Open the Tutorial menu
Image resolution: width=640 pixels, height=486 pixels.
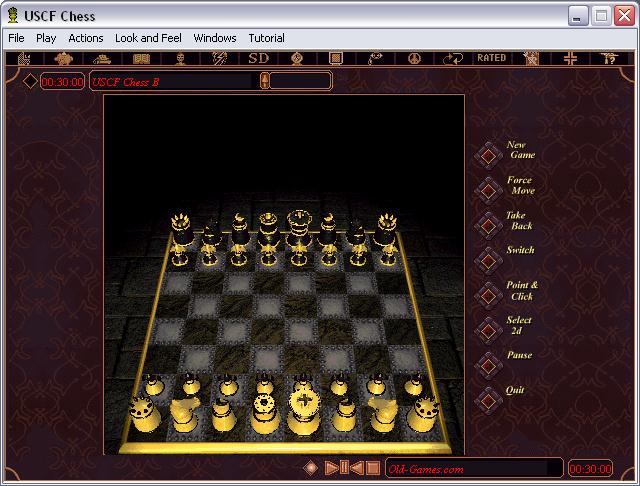pos(267,38)
